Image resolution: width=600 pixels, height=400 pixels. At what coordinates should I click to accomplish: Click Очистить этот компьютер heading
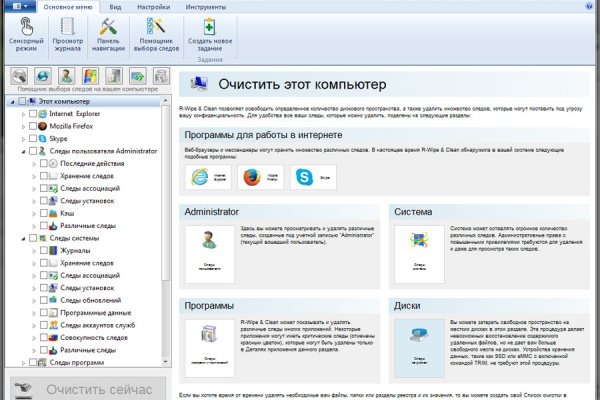(x=302, y=84)
